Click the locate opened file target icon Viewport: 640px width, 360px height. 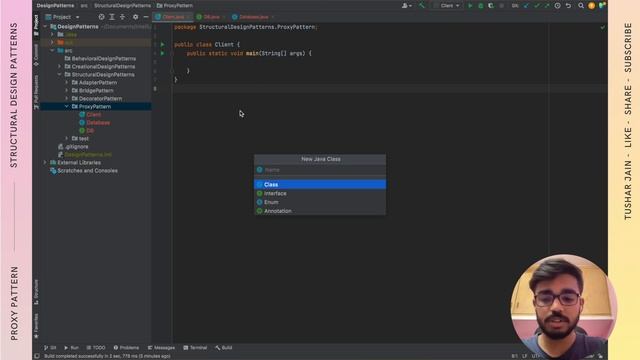(101, 17)
